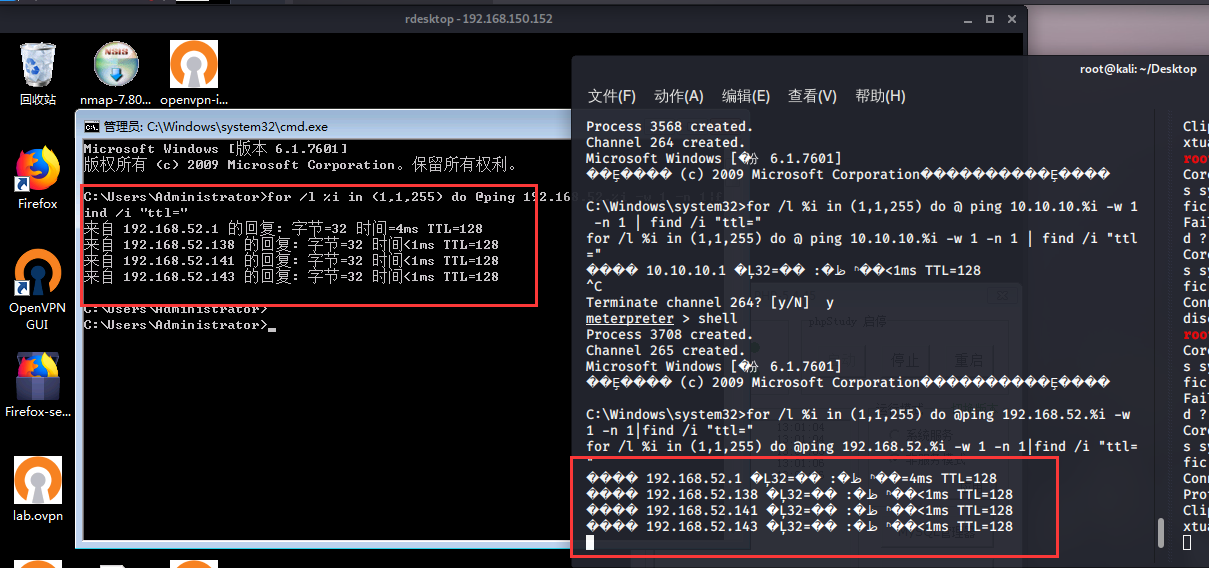Click the 192.168.52.143 reply line in cmd
Screen dimensions: 1209x568
(x=291, y=277)
